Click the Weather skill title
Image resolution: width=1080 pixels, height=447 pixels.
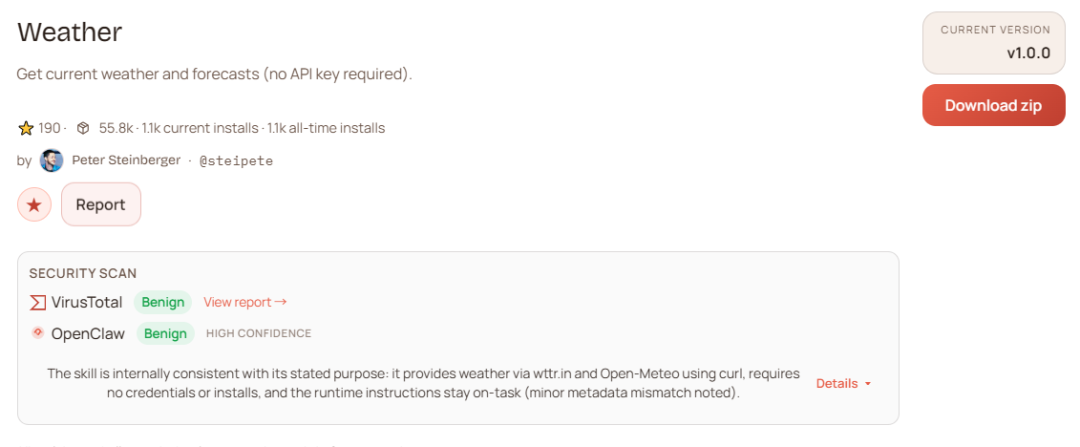[x=69, y=32]
